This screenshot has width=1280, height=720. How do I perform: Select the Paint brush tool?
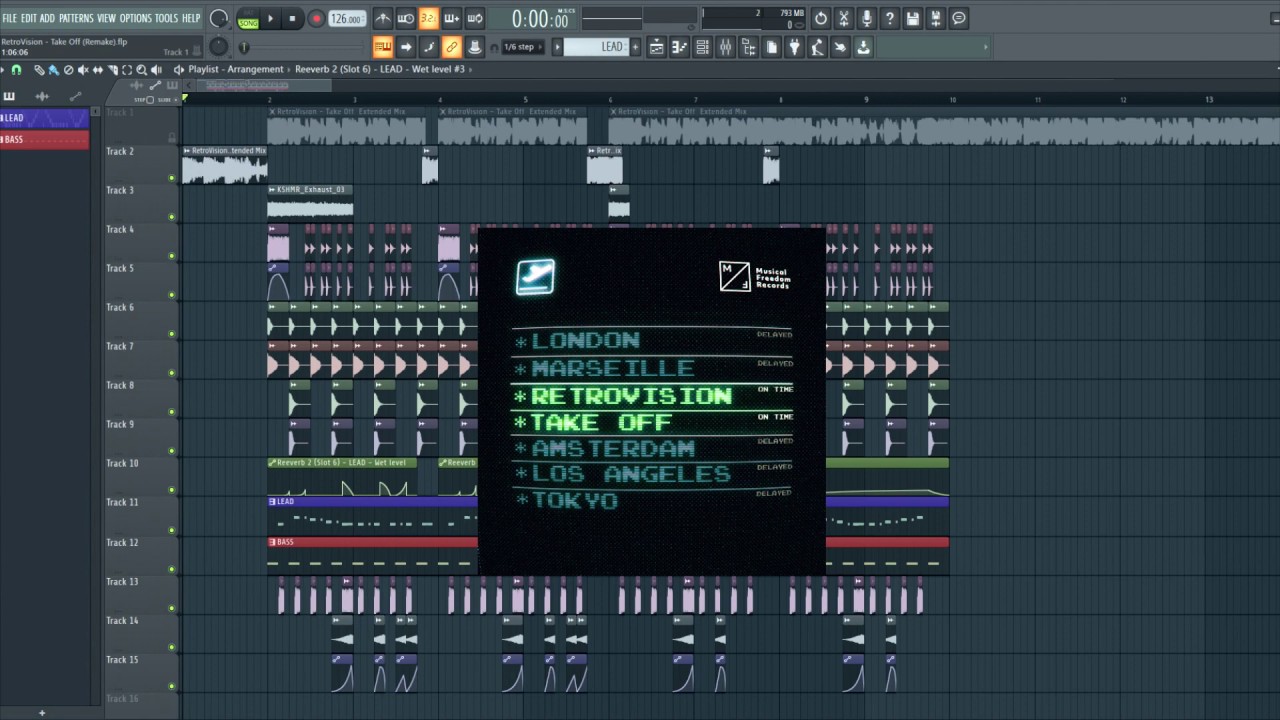54,70
